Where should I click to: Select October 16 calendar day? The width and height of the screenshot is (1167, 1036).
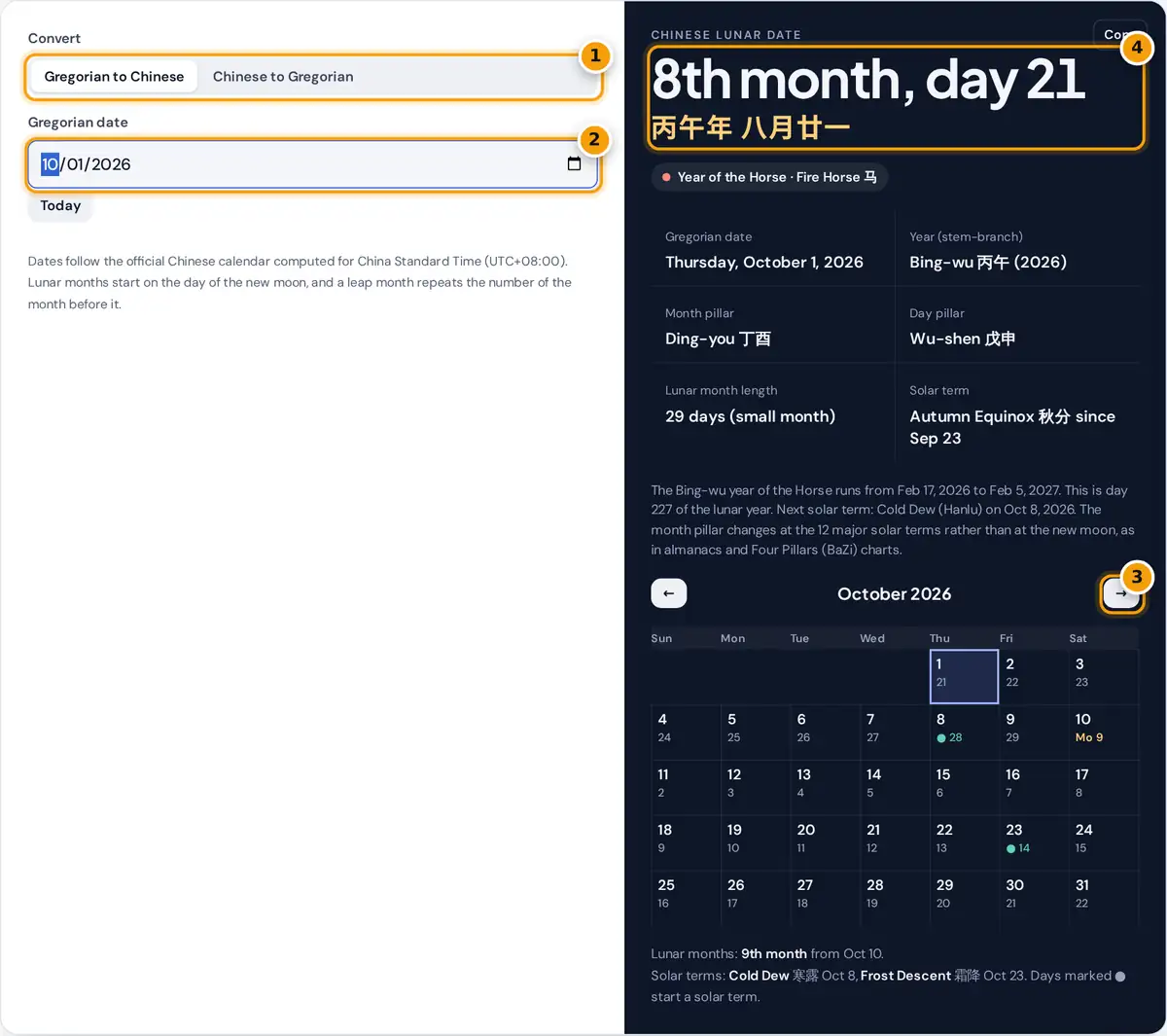pos(1034,787)
